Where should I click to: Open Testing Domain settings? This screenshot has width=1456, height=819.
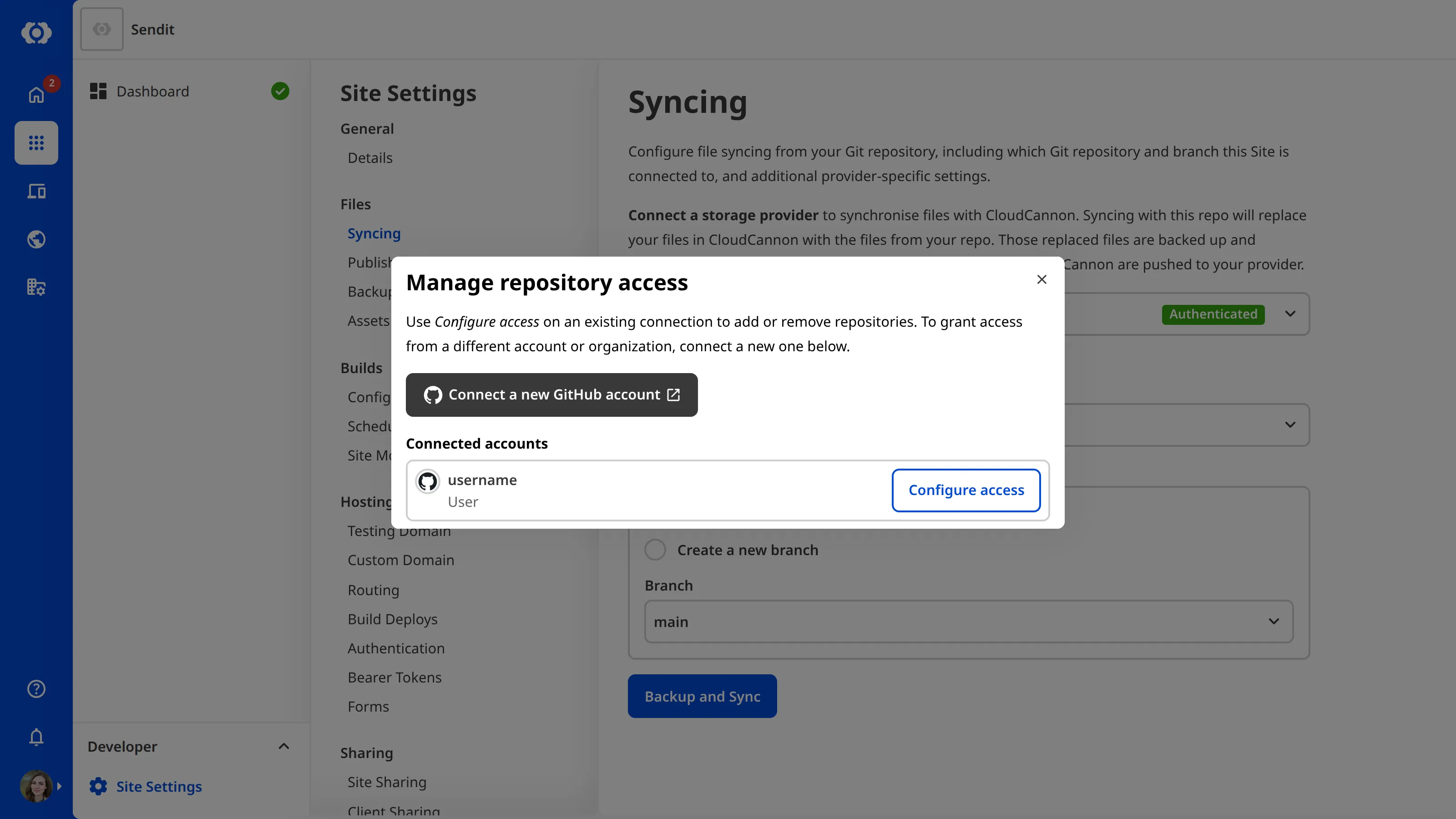(x=399, y=531)
